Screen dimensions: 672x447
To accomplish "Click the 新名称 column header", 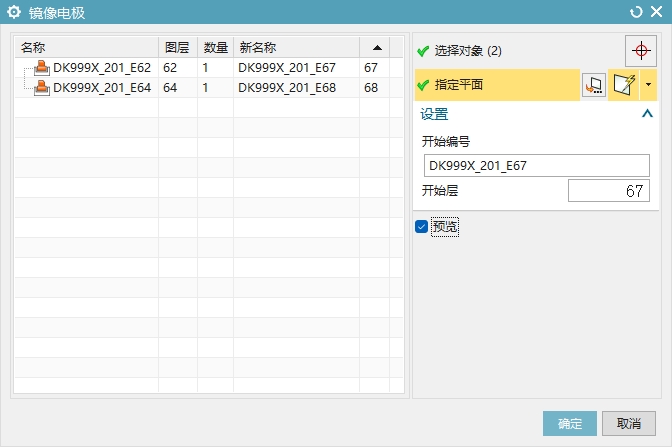I will (x=295, y=47).
